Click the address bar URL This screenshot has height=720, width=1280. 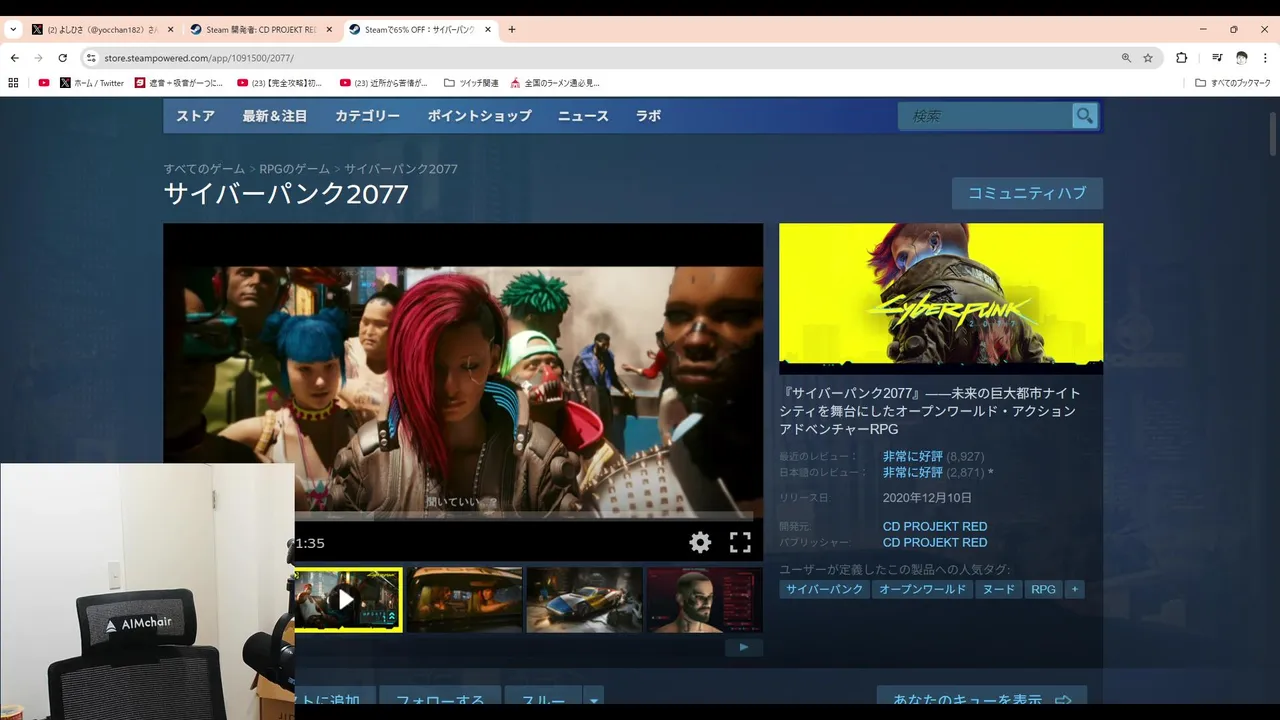(199, 58)
